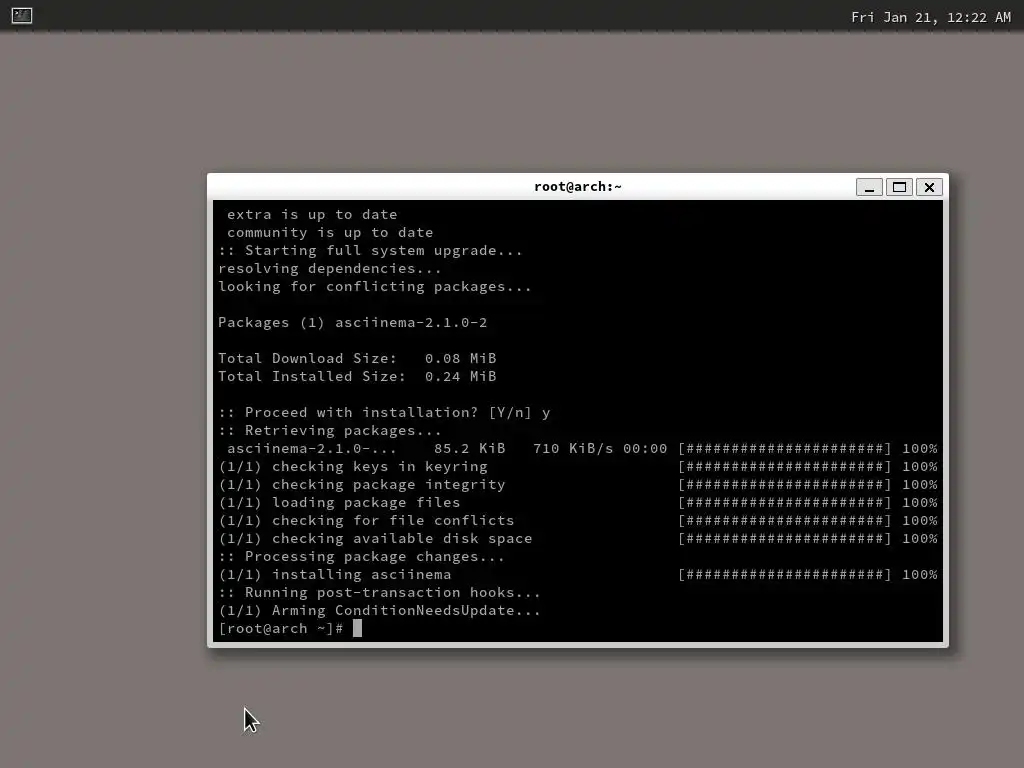Maximize the root@arch terminal window
Screen dimensions: 1024x768
(x=899, y=187)
